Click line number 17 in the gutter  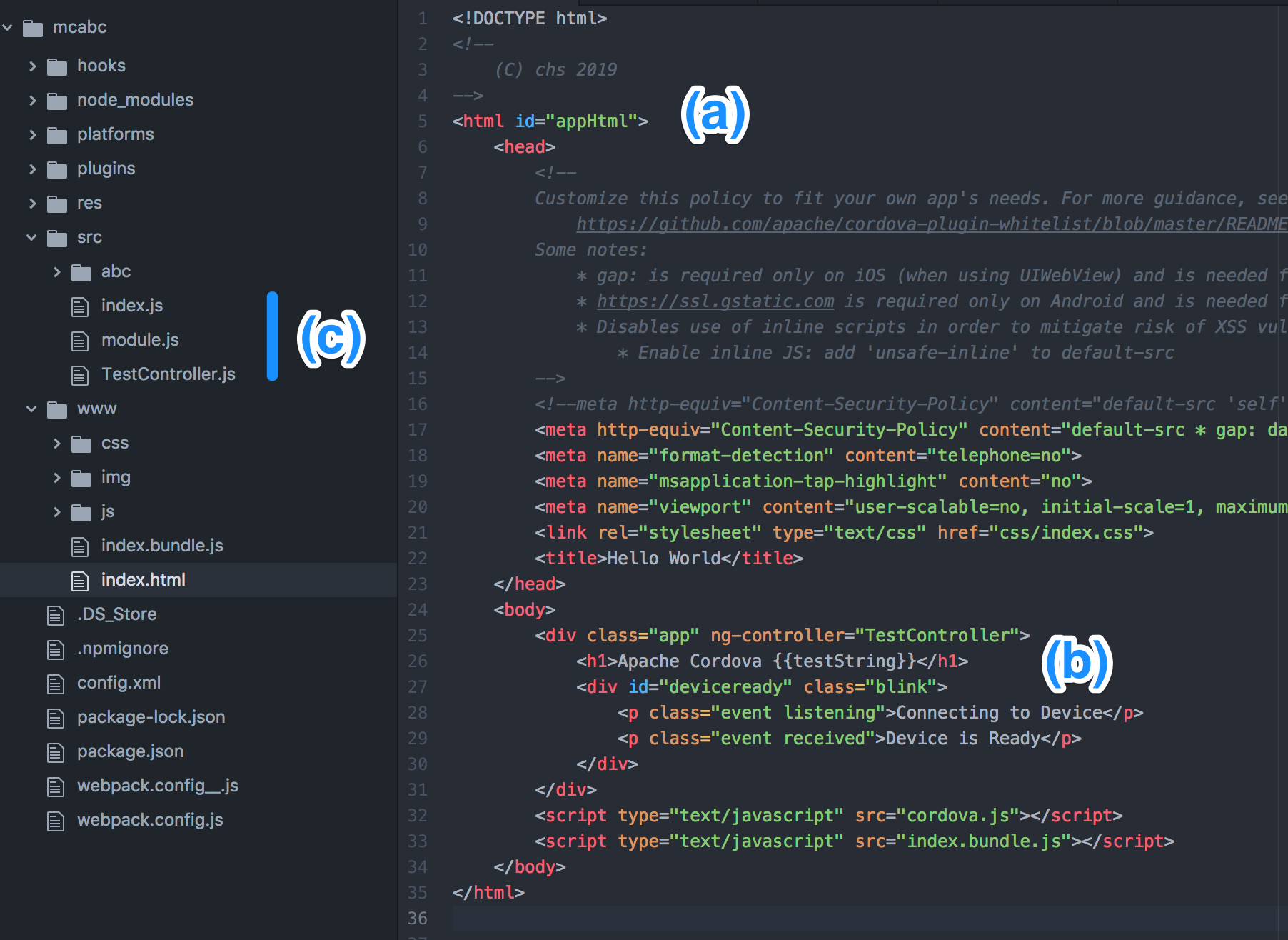click(418, 429)
